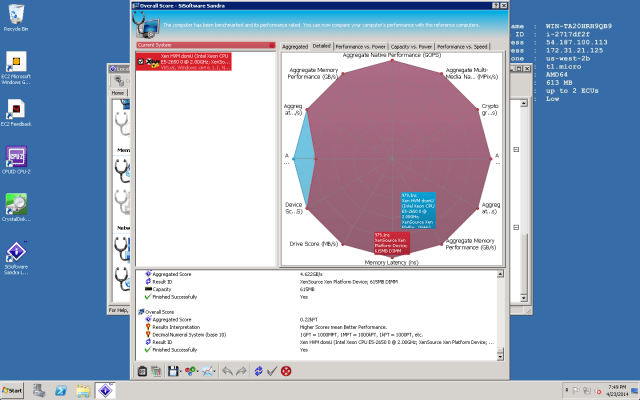Click the network tray icon

(587, 391)
